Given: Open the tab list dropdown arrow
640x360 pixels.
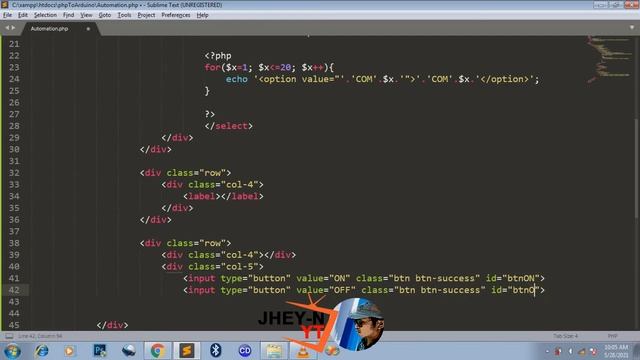Looking at the screenshot, I should [632, 27].
